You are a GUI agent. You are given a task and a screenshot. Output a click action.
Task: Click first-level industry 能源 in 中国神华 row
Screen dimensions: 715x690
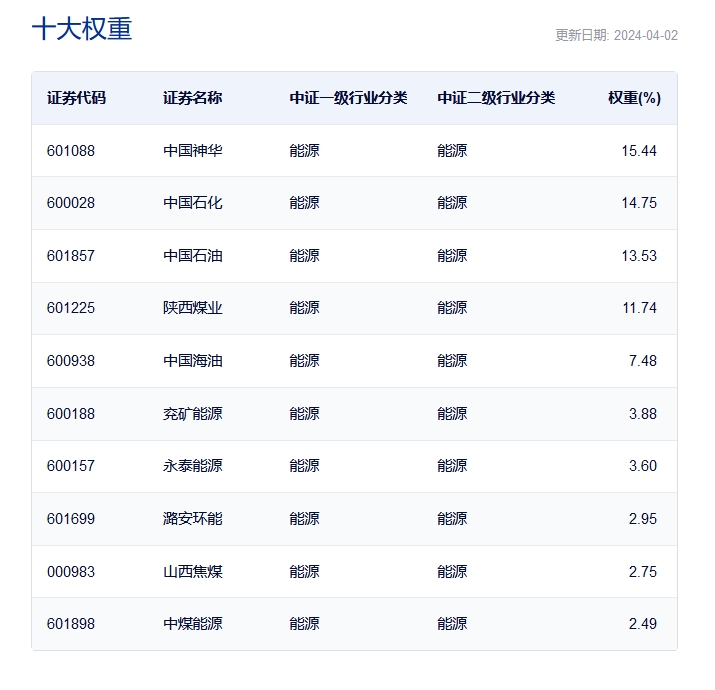pyautogui.click(x=304, y=151)
